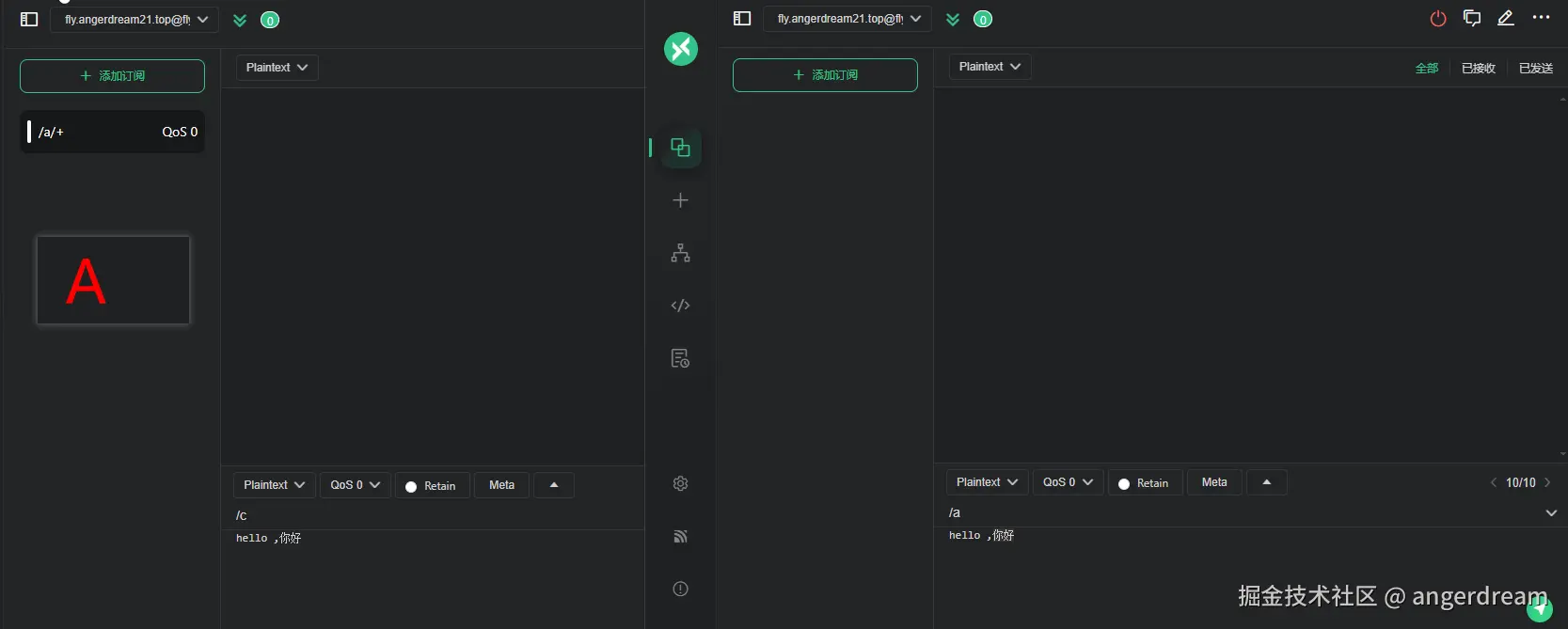Select the /a/+ subscription item
This screenshot has height=629, width=1568.
112,132
